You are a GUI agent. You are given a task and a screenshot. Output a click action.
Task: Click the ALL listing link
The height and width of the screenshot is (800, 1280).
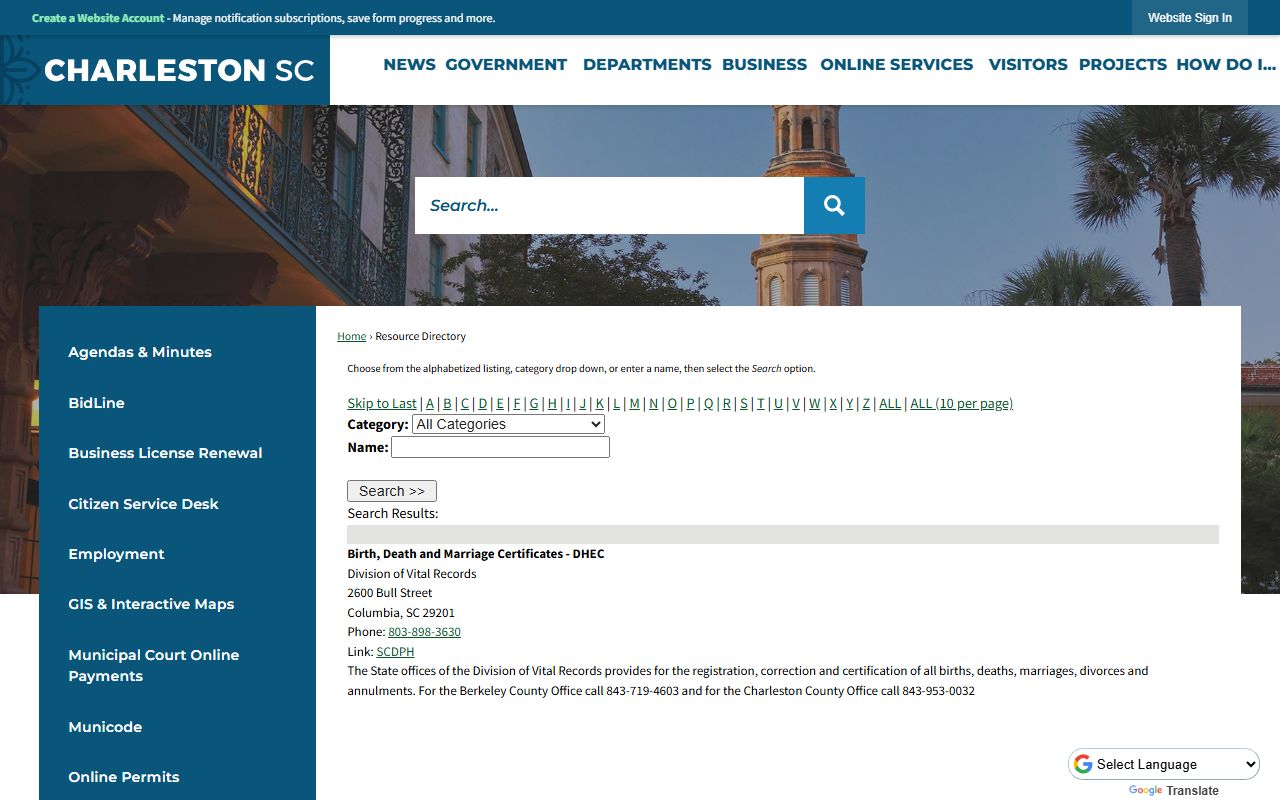pos(890,403)
